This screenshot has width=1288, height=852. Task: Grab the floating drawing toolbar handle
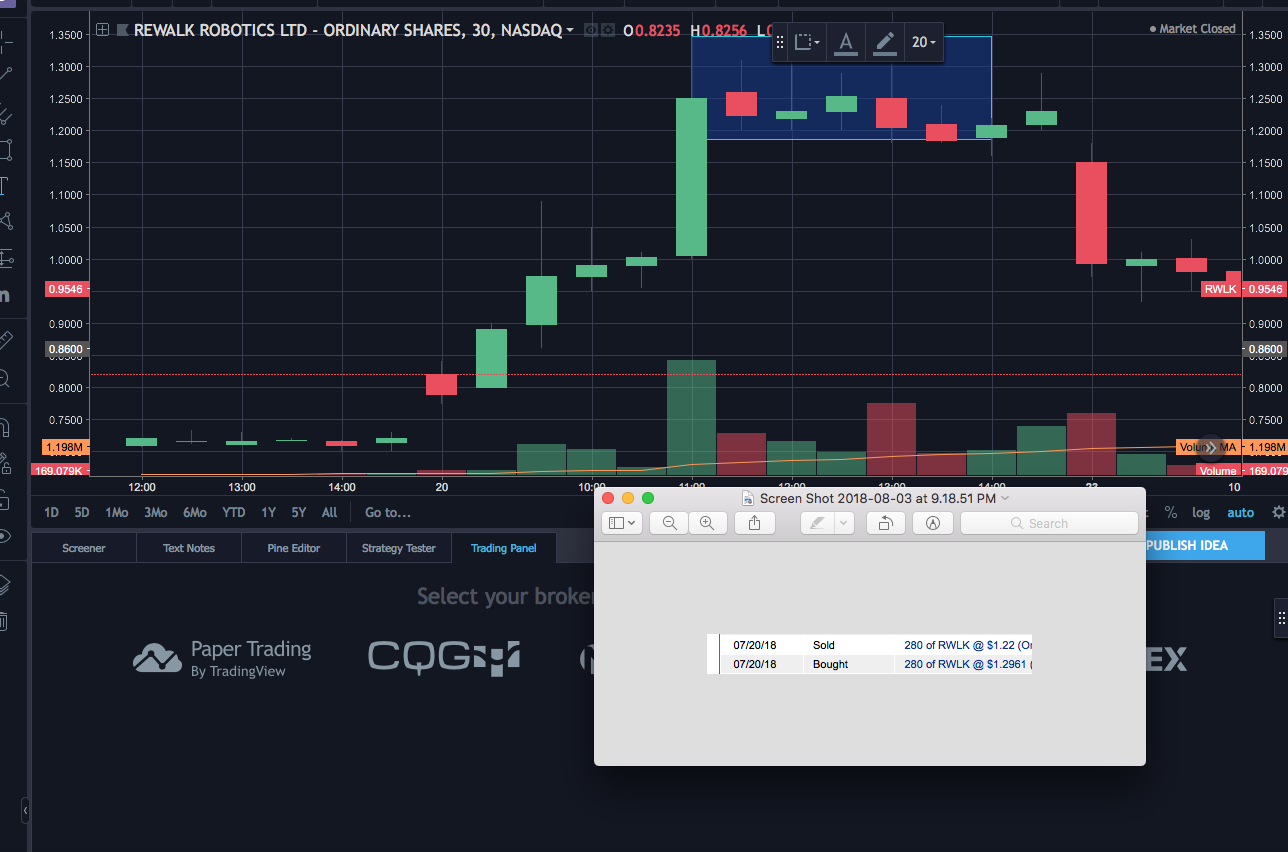(x=780, y=42)
